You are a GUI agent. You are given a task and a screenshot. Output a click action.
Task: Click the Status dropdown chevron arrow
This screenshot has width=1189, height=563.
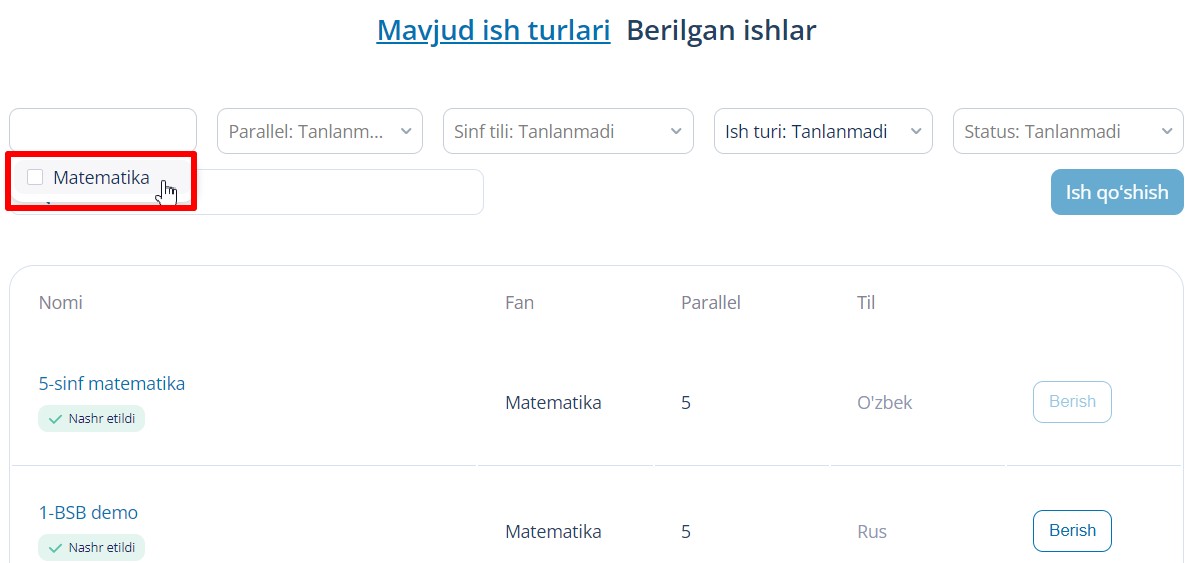[x=1166, y=131]
